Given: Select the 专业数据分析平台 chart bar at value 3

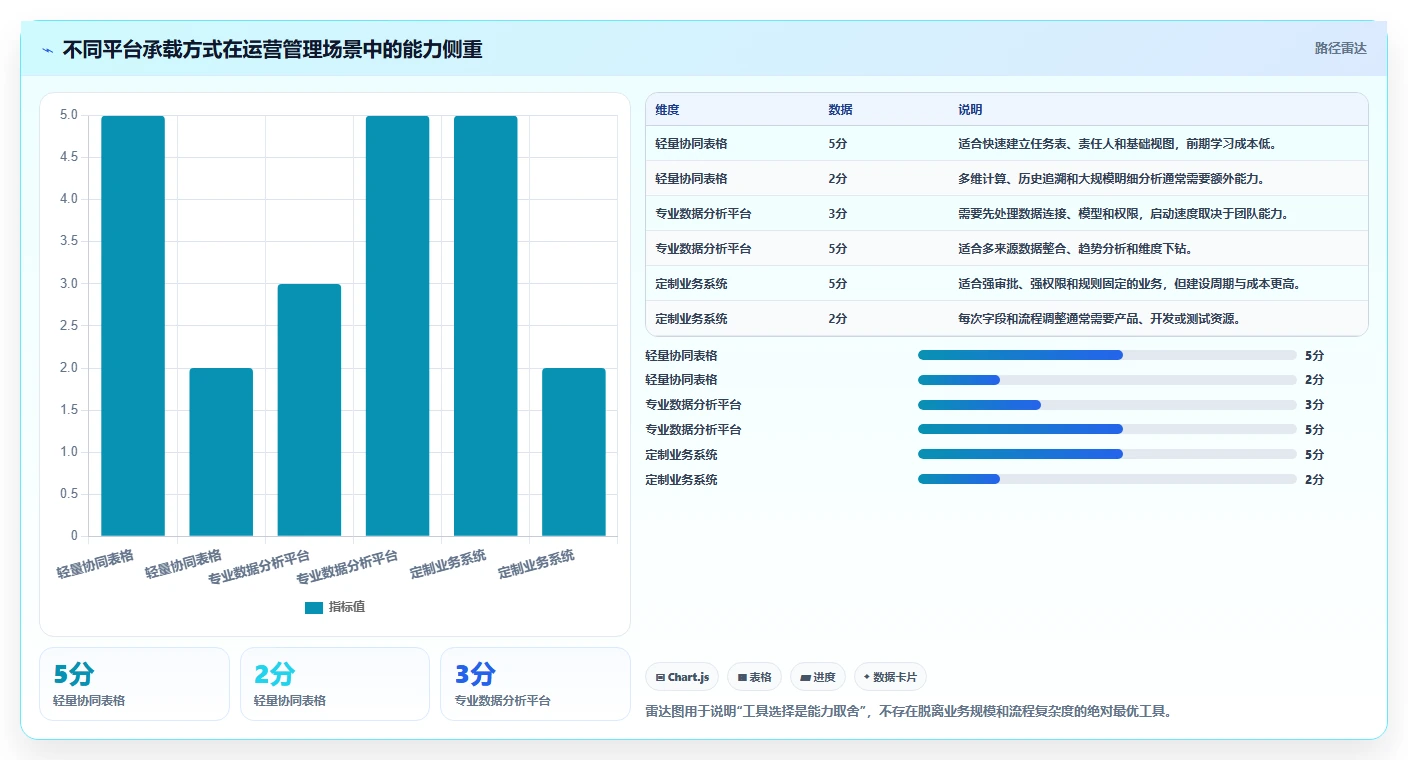Looking at the screenshot, I should tap(309, 410).
